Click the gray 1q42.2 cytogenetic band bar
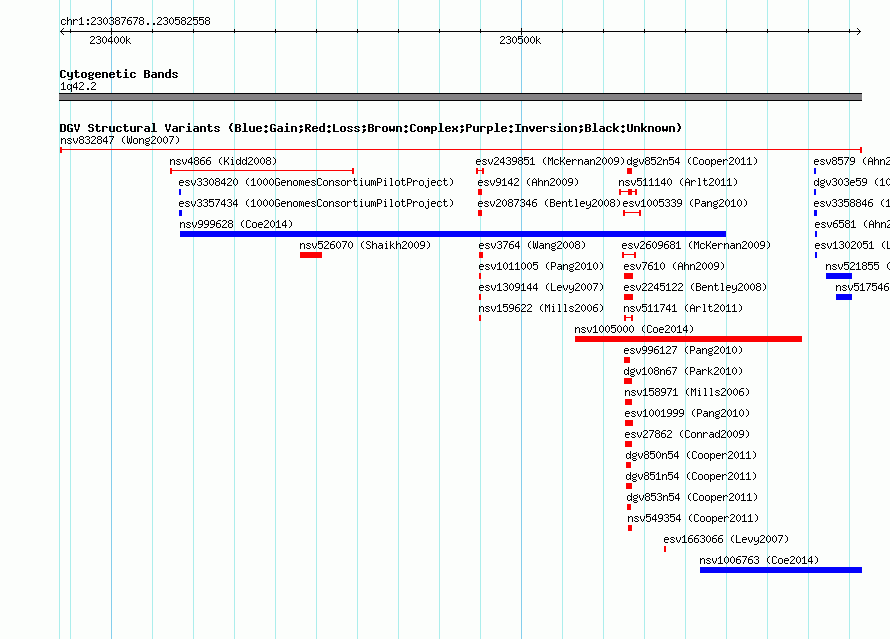 pos(460,97)
